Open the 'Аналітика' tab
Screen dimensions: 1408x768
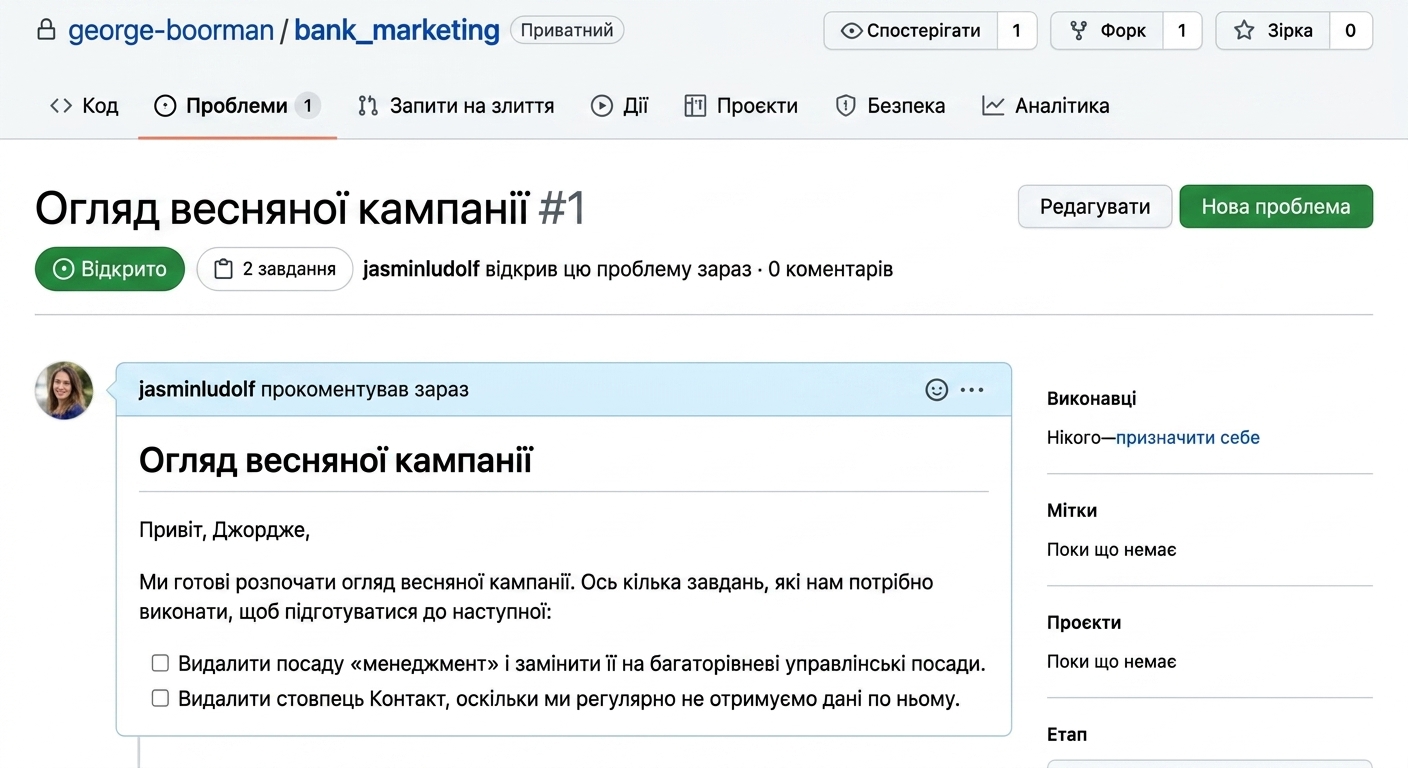tap(1045, 105)
